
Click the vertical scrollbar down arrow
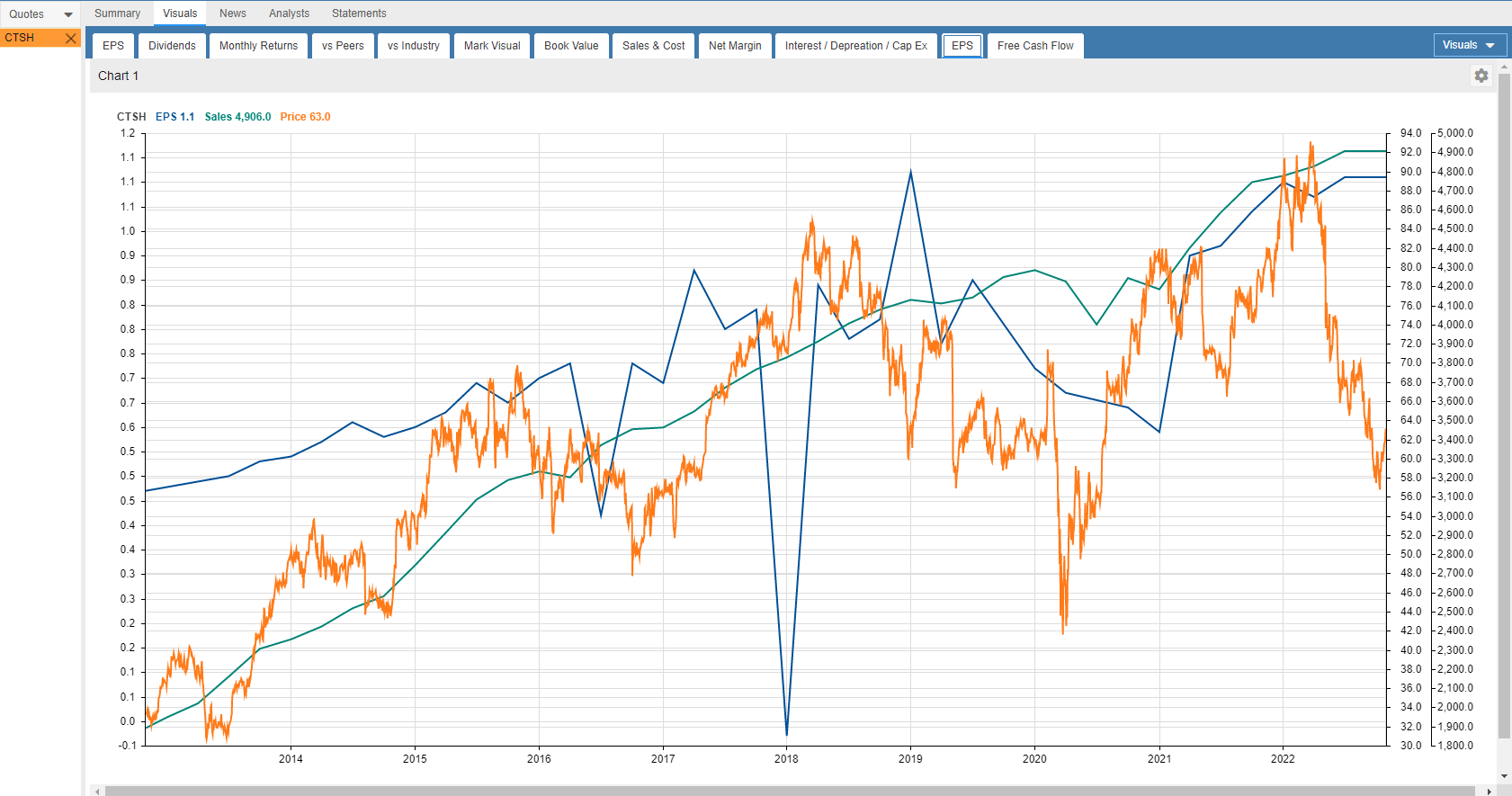1505,776
